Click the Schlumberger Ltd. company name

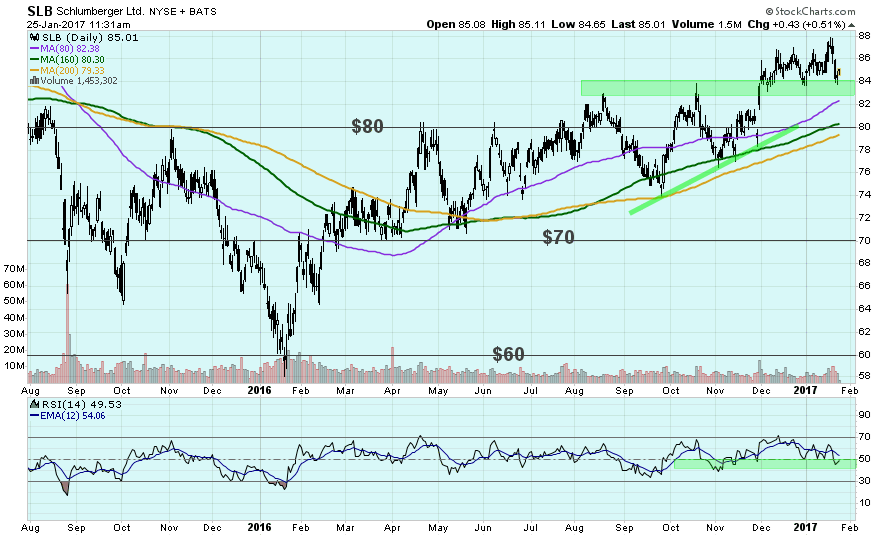coord(100,11)
